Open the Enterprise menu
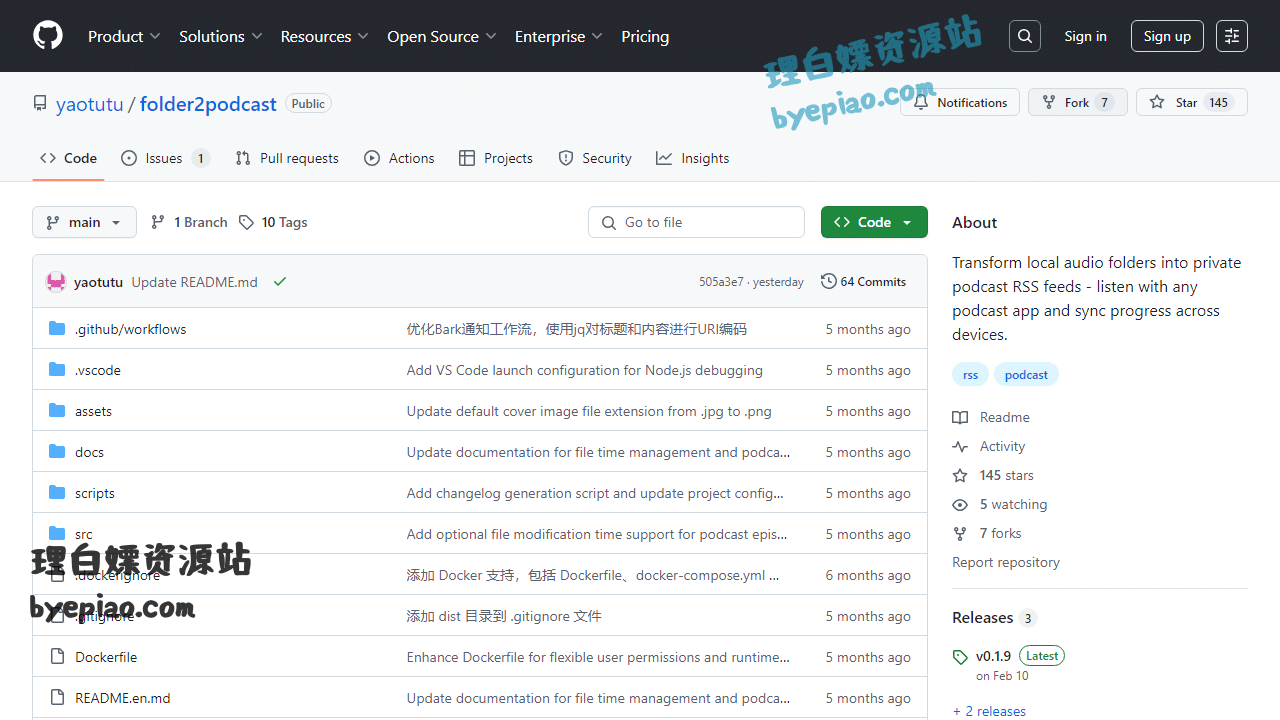The height and width of the screenshot is (720, 1280). [x=559, y=36]
